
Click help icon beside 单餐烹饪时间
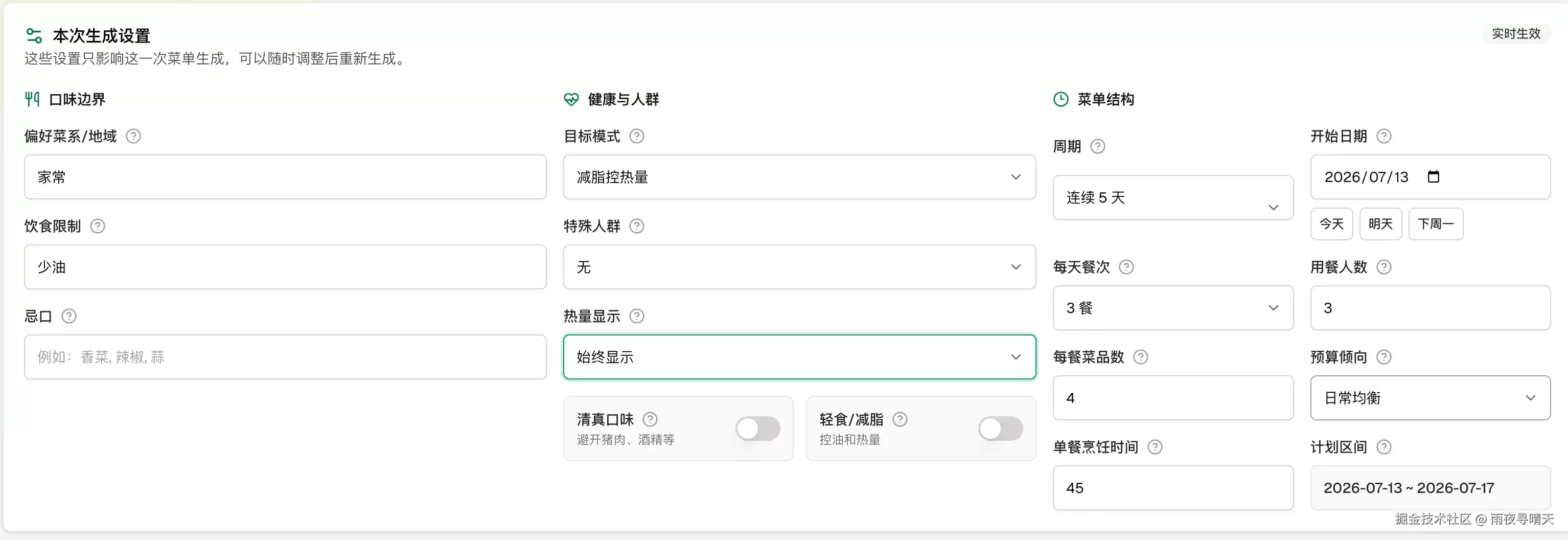[1154, 447]
